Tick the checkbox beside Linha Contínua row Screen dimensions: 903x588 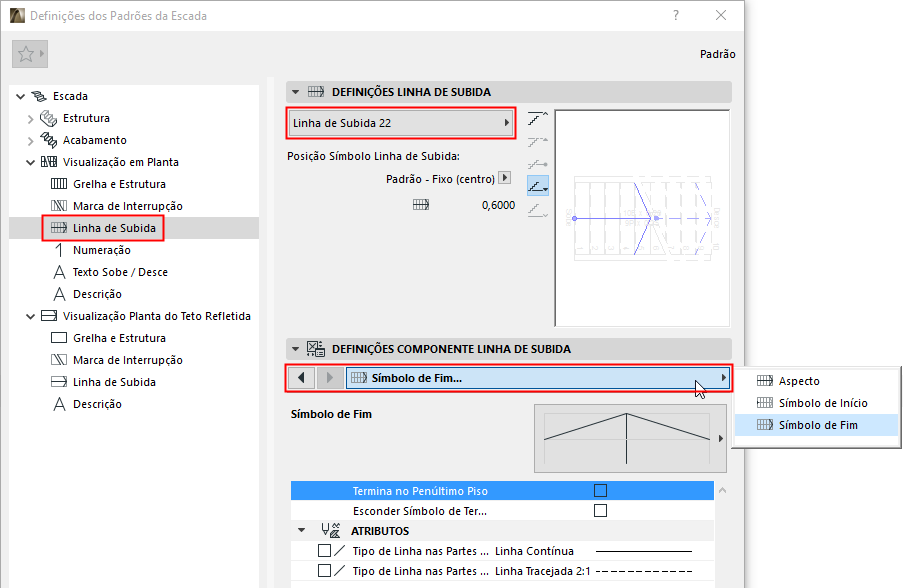[x=324, y=551]
